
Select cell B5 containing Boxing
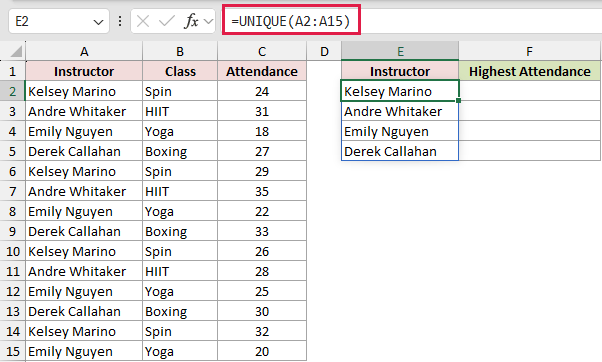click(180, 151)
